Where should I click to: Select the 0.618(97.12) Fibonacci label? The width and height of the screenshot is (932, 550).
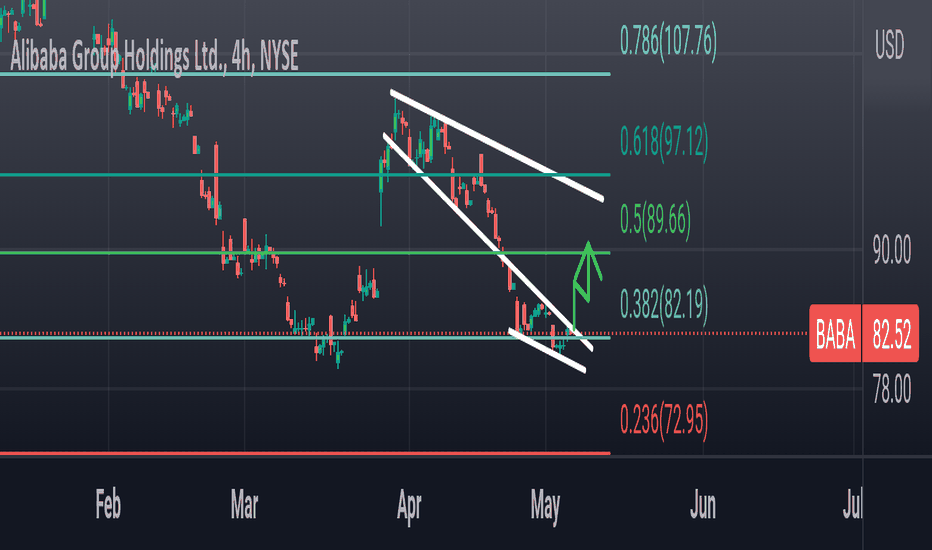coord(664,142)
